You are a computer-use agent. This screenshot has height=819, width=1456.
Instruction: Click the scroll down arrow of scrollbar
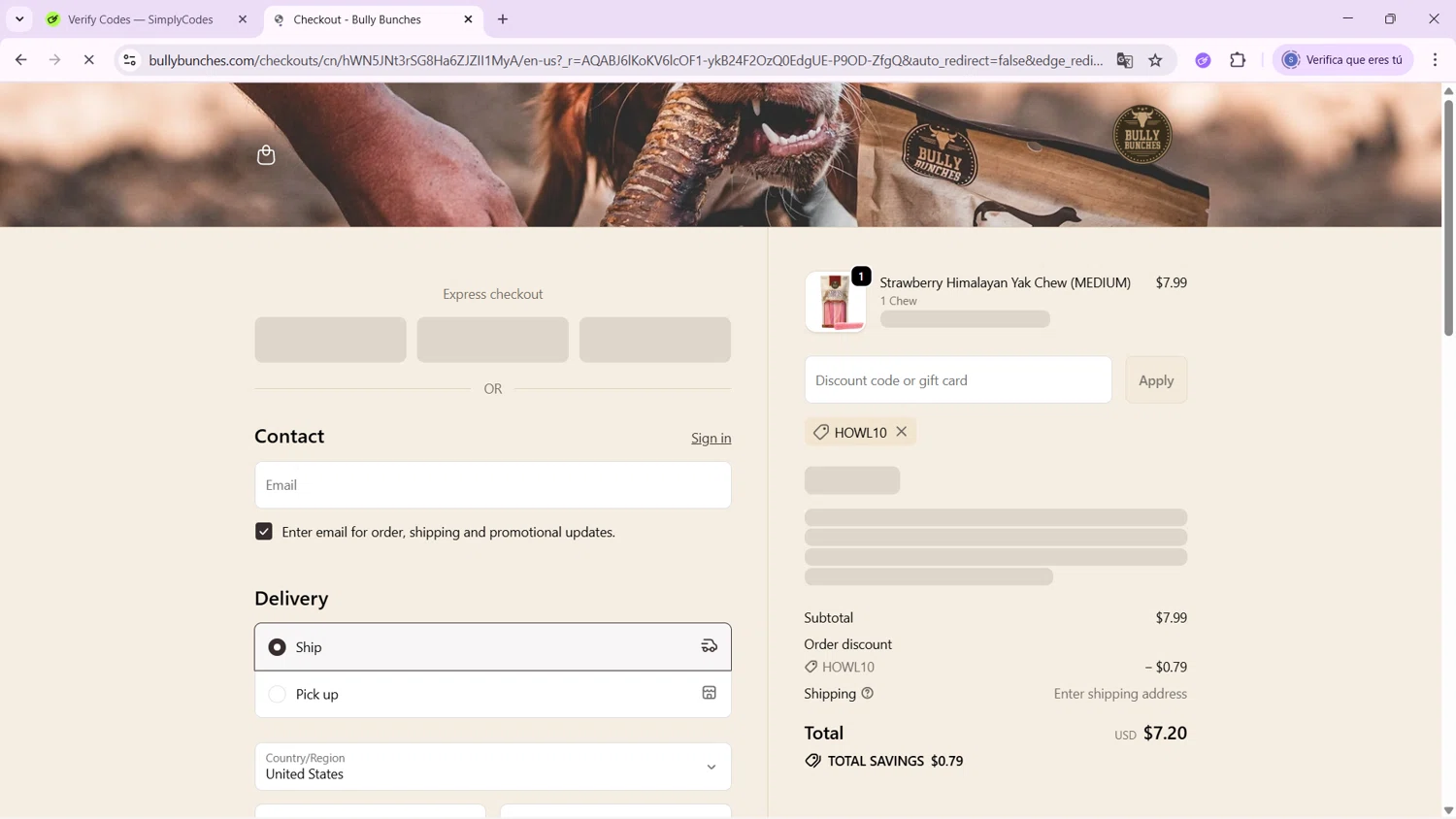pos(1448,810)
